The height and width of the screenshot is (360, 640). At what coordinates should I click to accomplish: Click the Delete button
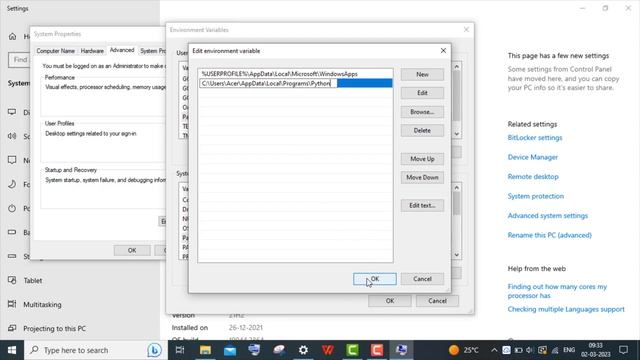422,131
